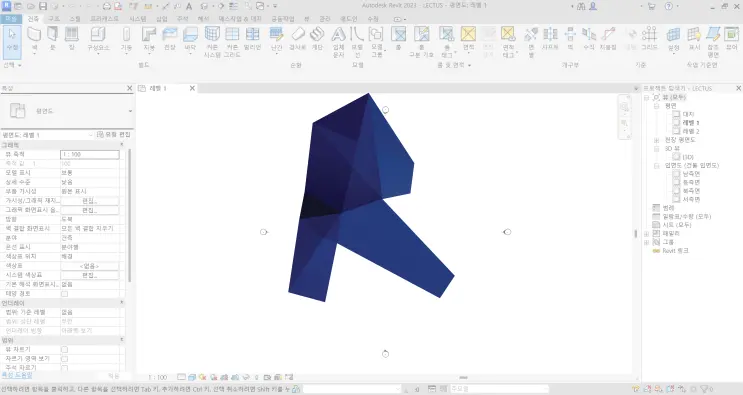This screenshot has height=395, width=743.
Task: Expand the 그룹 tree node
Action: [647, 242]
